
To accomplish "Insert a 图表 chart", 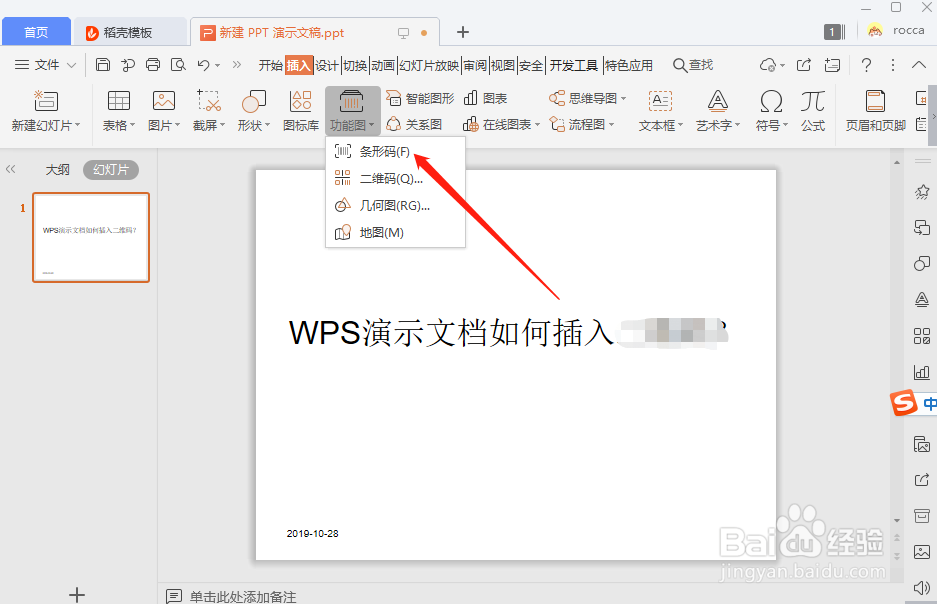I will [485, 98].
